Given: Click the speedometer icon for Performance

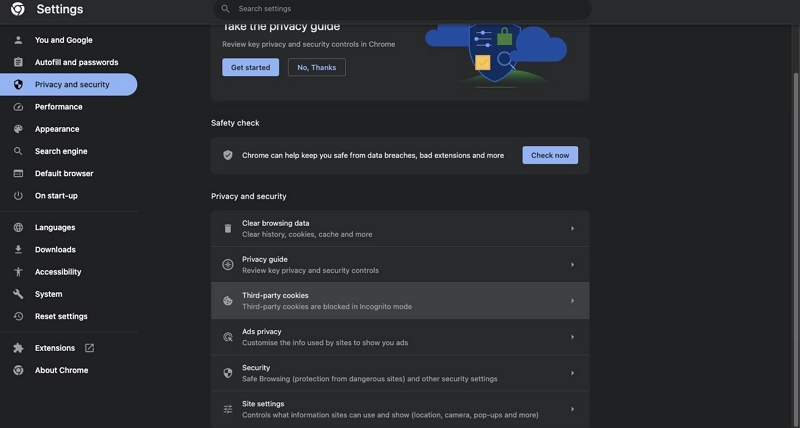Looking at the screenshot, I should pyautogui.click(x=18, y=107).
